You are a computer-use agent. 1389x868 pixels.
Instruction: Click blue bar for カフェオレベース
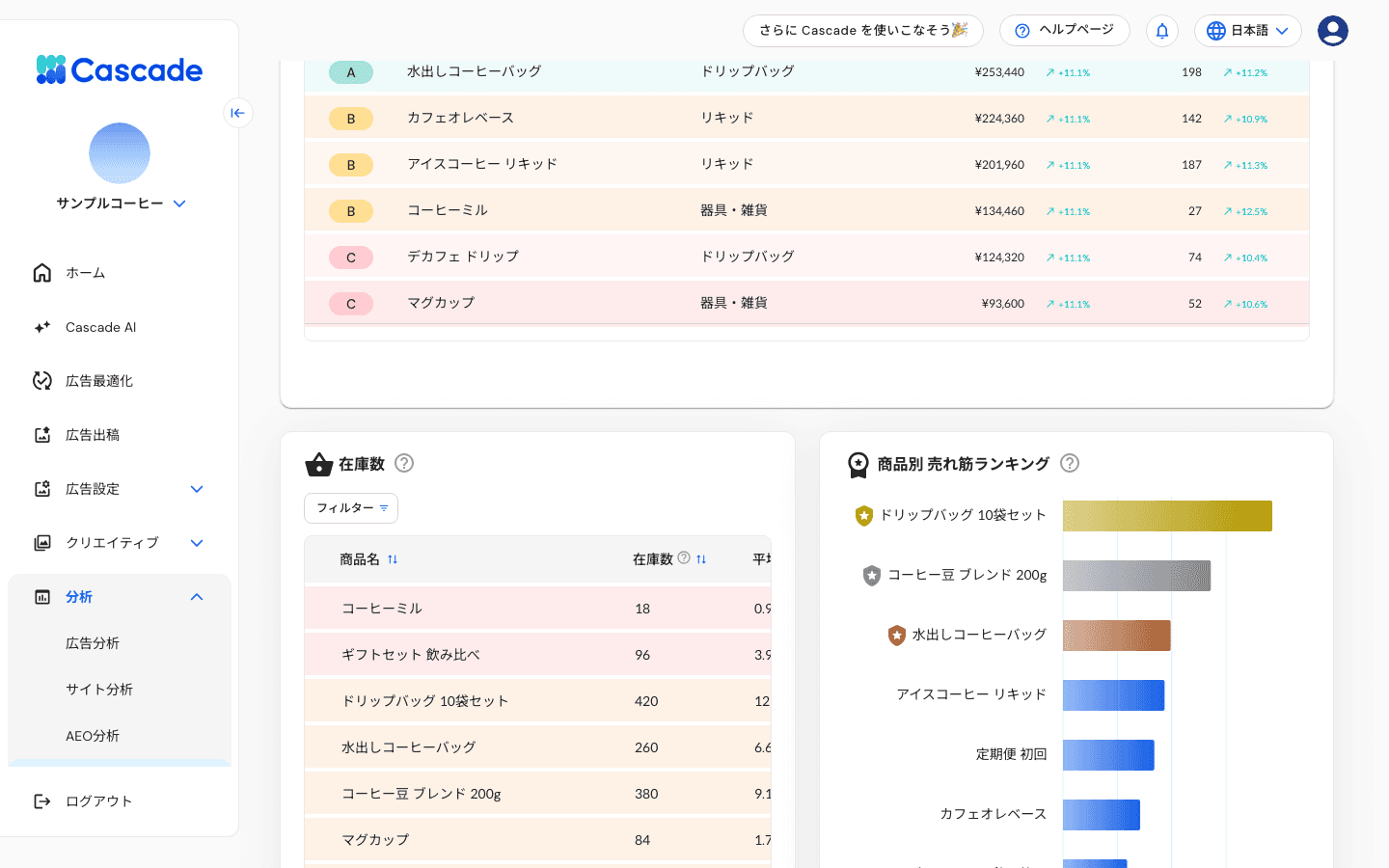[1102, 815]
